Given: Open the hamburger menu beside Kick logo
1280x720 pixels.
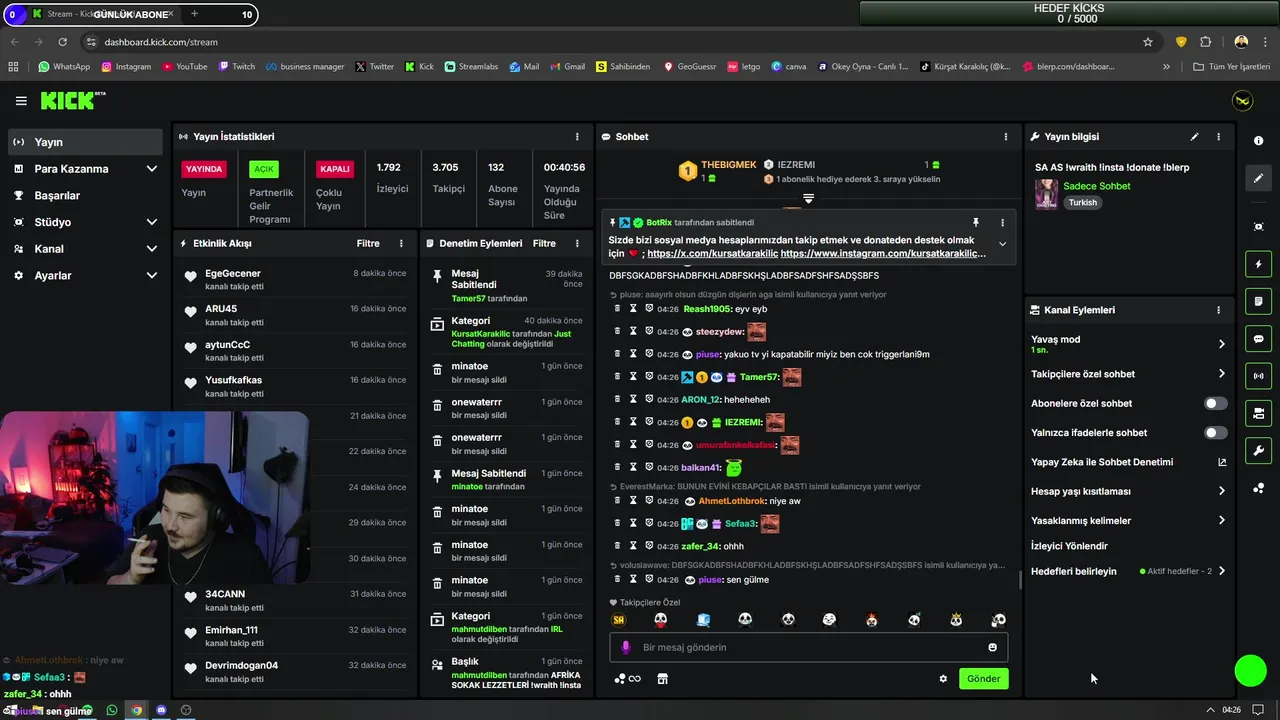Looking at the screenshot, I should 21,101.
